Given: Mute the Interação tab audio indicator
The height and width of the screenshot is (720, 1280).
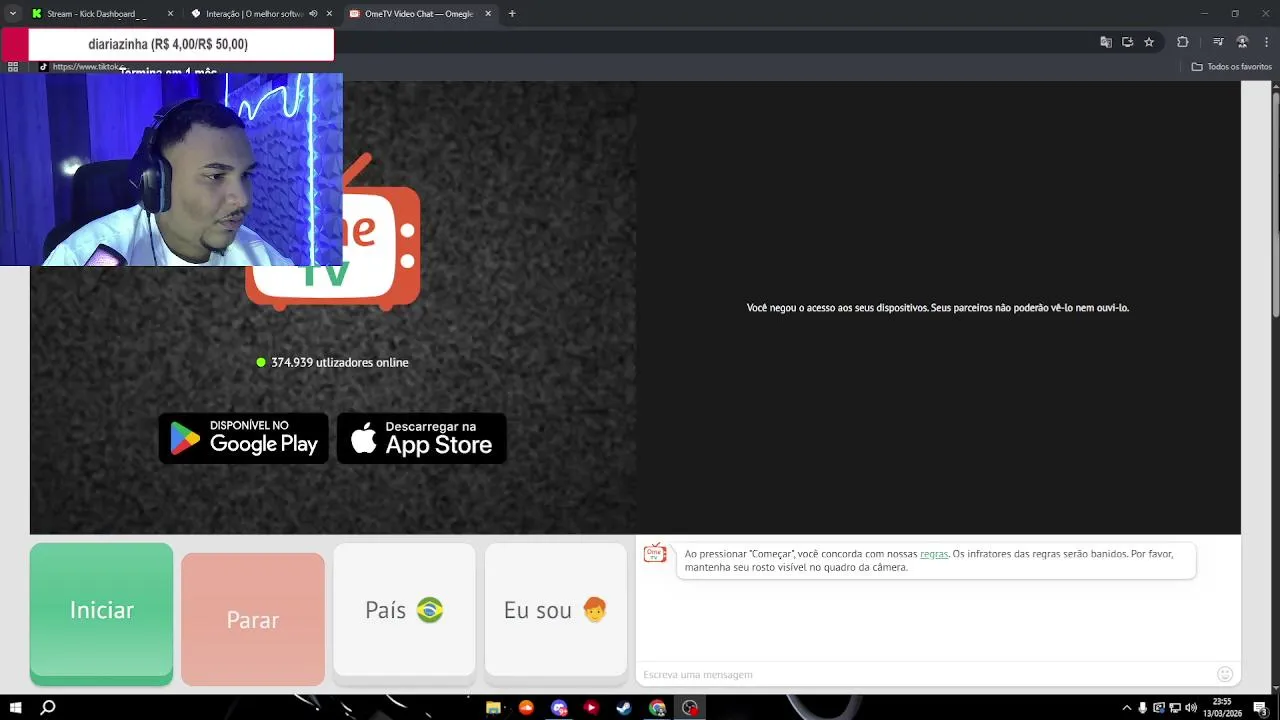Looking at the screenshot, I should [313, 14].
